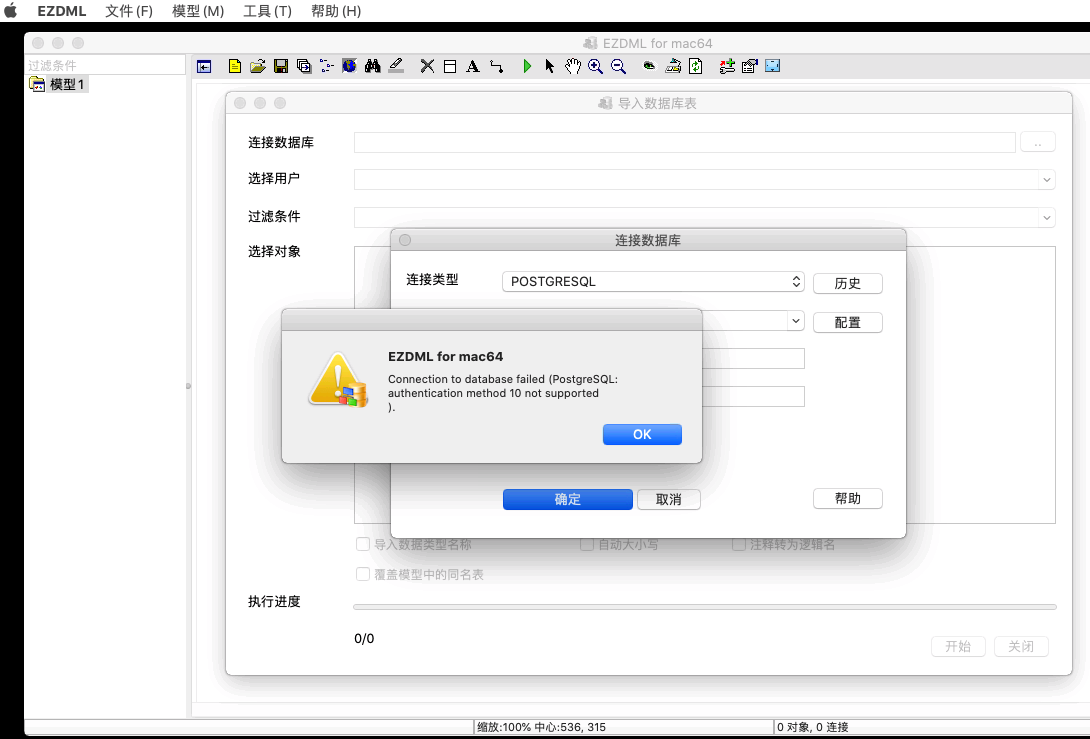Open the Apple menu
Screen dimensions: 1090x739
pos(11,10)
